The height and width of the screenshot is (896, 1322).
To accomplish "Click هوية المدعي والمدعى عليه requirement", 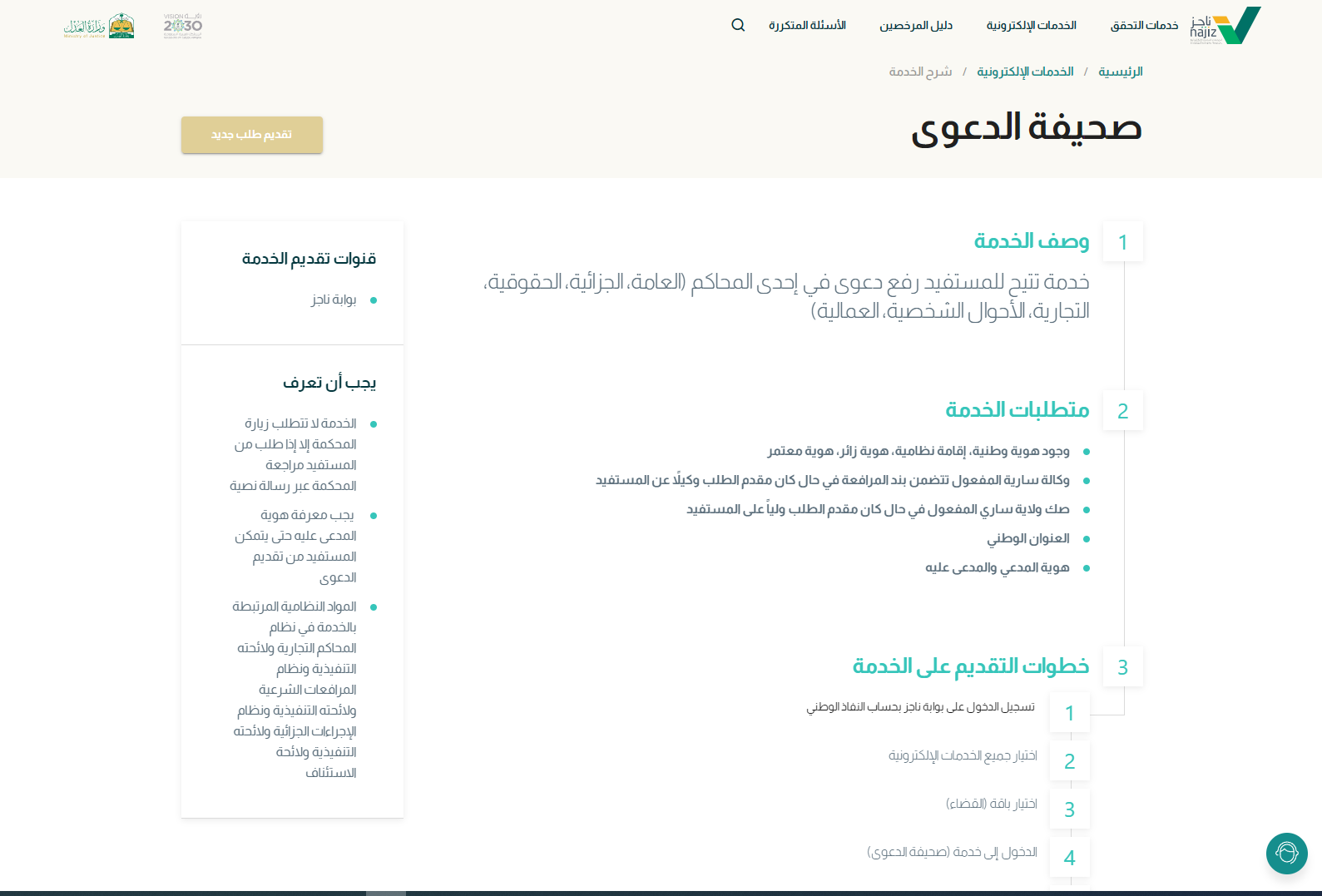I will (998, 567).
